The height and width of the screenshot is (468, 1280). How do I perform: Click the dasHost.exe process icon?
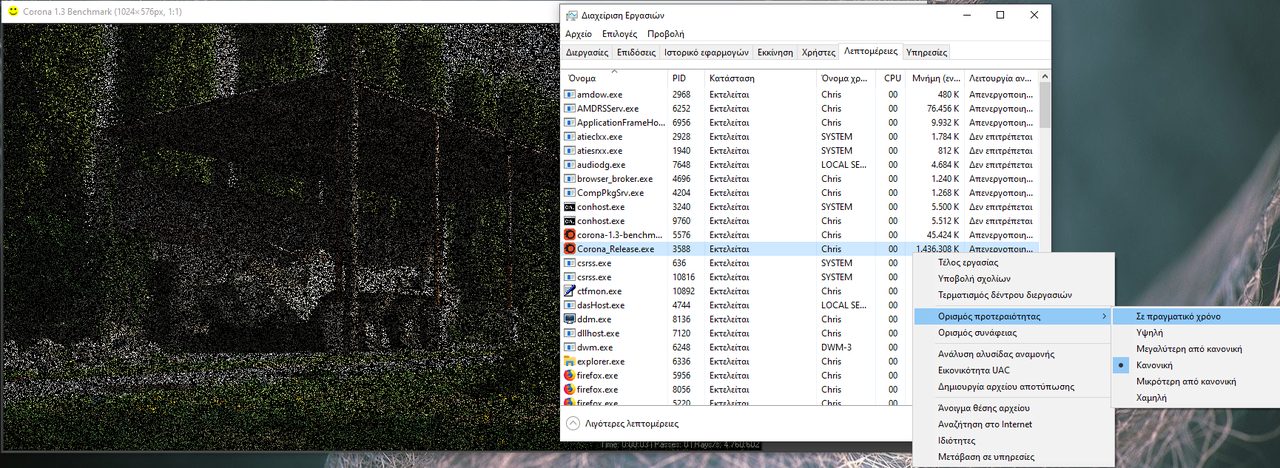click(569, 305)
